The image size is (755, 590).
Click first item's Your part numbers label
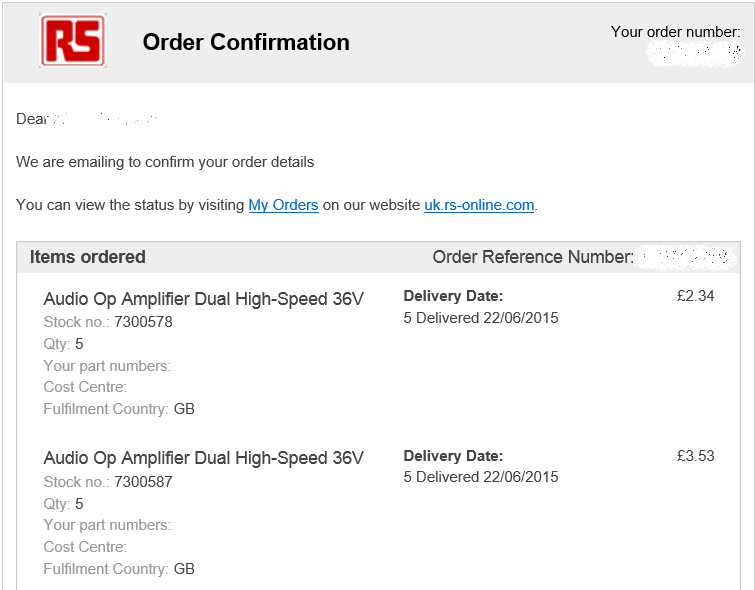click(x=107, y=366)
